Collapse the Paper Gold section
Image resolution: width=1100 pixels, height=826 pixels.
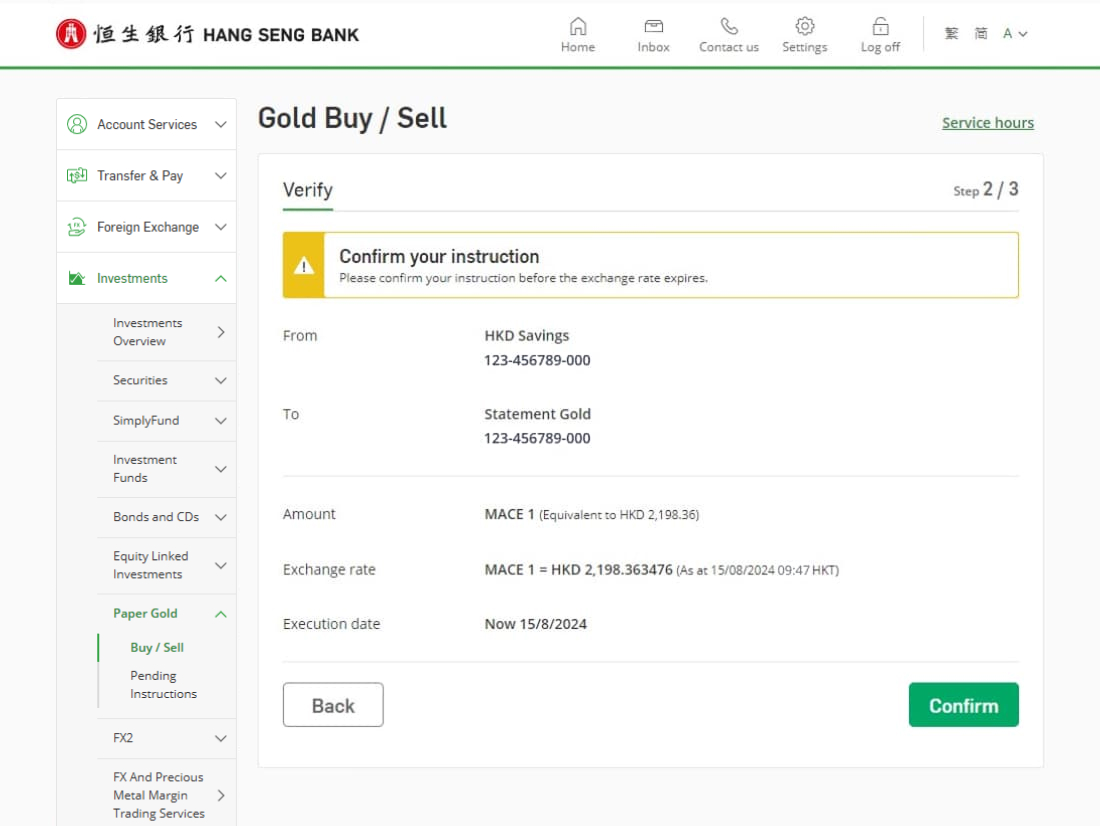tap(220, 614)
